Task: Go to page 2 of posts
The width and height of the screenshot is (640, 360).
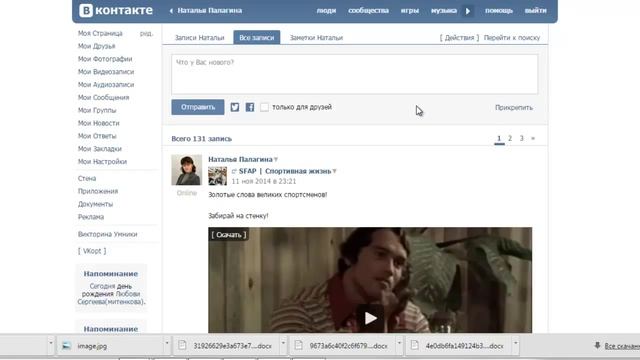Action: pos(510,138)
